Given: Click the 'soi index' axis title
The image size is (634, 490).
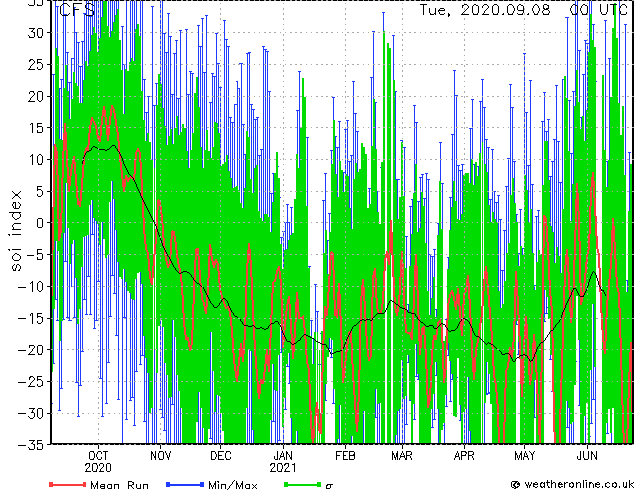Looking at the screenshot, I should click(x=16, y=231).
